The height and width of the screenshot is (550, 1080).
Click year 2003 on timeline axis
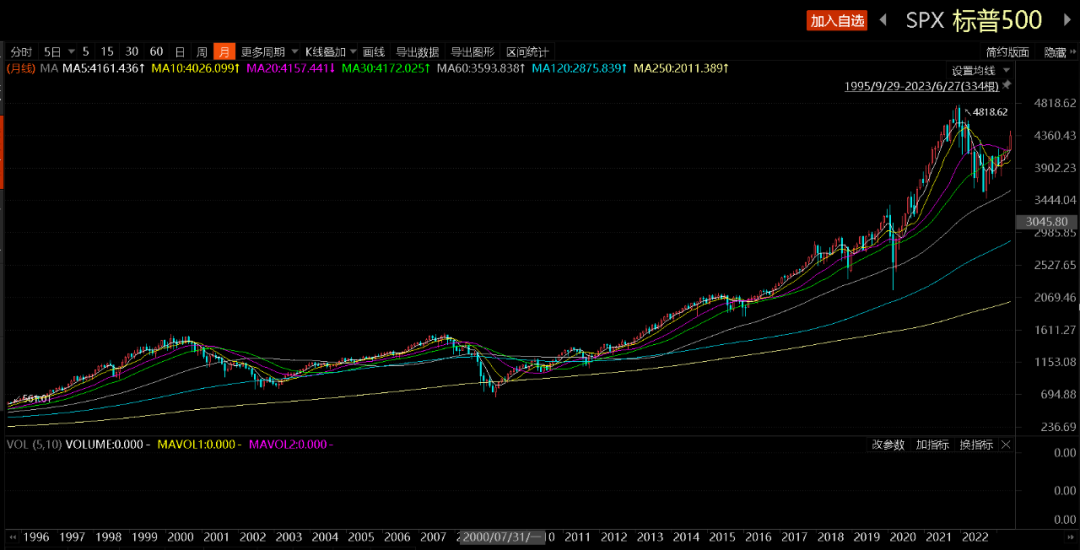tap(287, 537)
